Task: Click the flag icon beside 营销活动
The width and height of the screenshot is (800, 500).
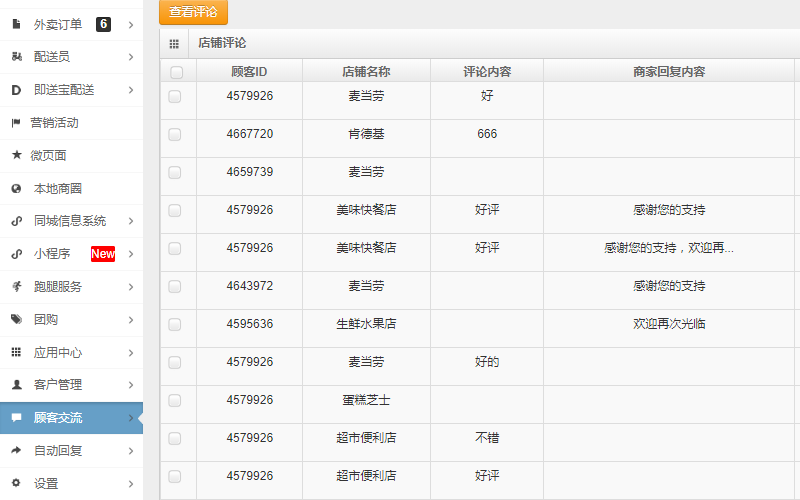Action: tap(16, 123)
